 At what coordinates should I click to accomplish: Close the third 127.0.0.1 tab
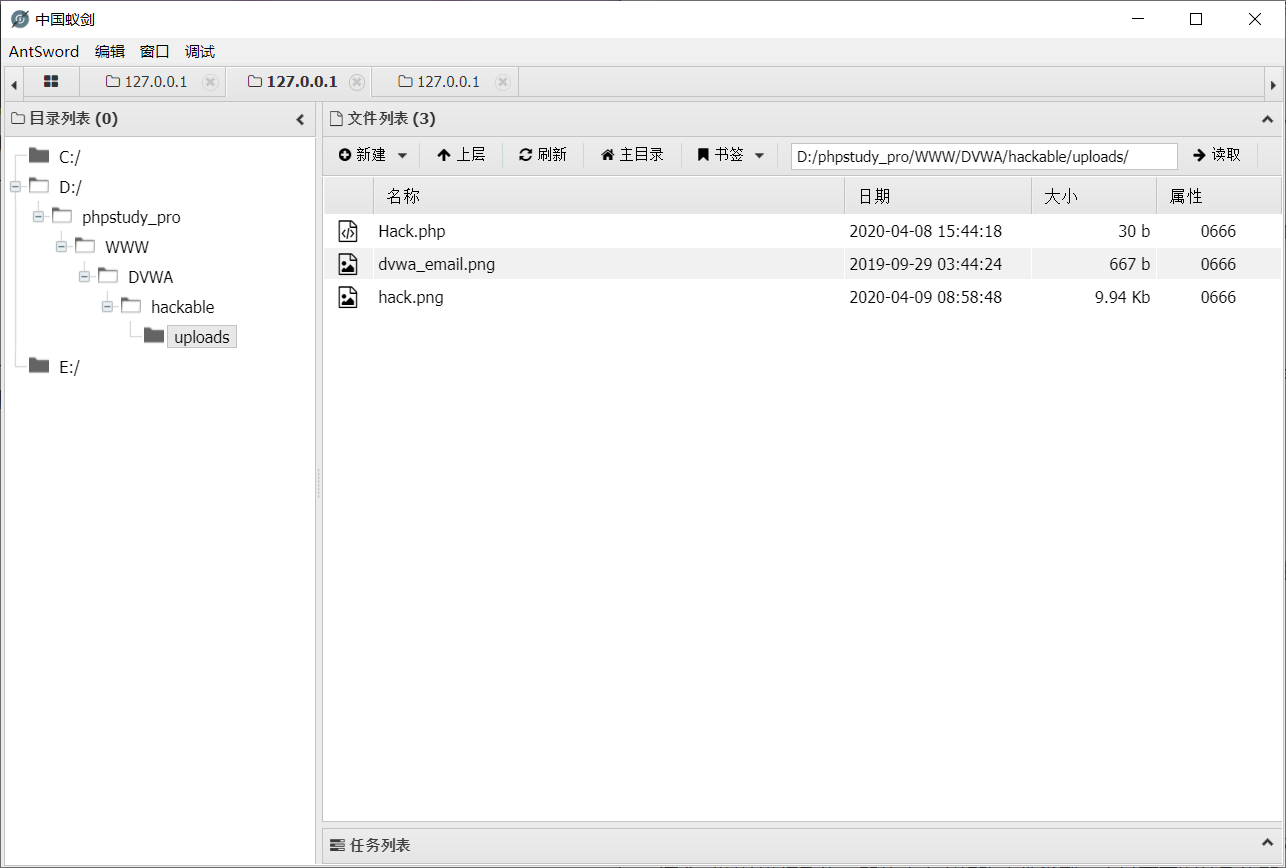pos(503,82)
